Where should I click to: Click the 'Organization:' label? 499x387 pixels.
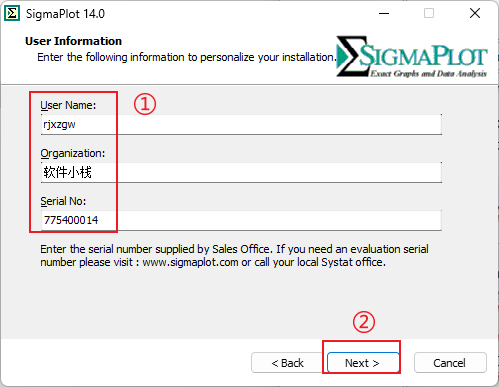point(73,153)
